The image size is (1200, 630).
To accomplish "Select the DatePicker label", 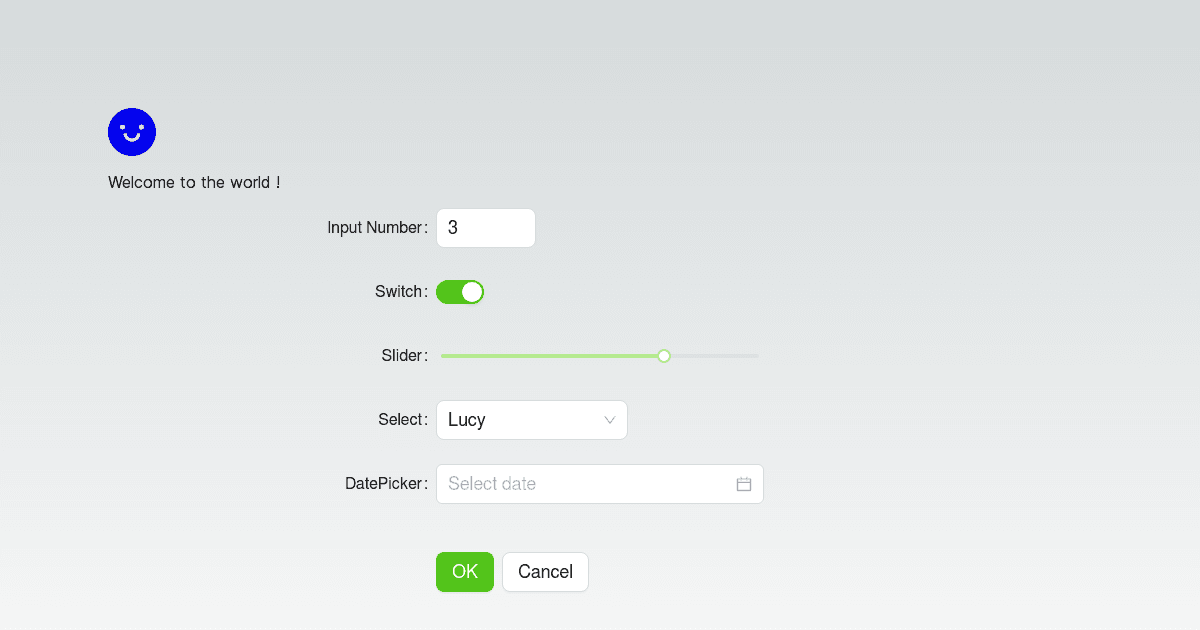I will pos(385,483).
